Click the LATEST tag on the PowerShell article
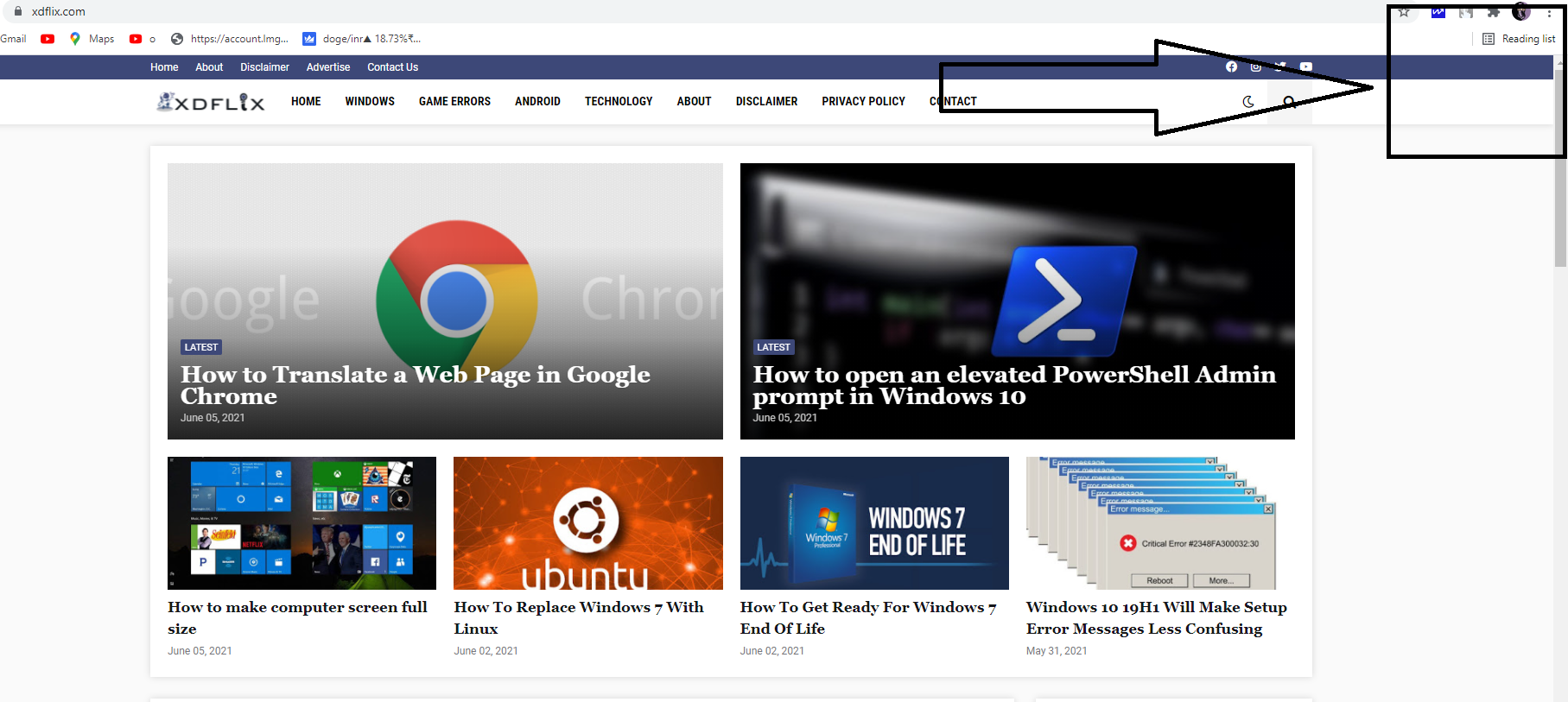This screenshot has height=702, width=1568. point(773,347)
